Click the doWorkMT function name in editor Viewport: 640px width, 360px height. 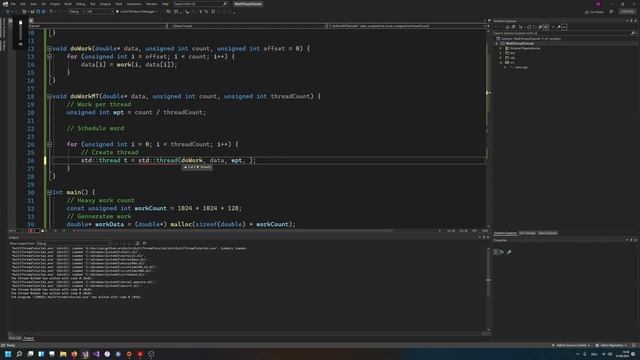pyautogui.click(x=84, y=97)
